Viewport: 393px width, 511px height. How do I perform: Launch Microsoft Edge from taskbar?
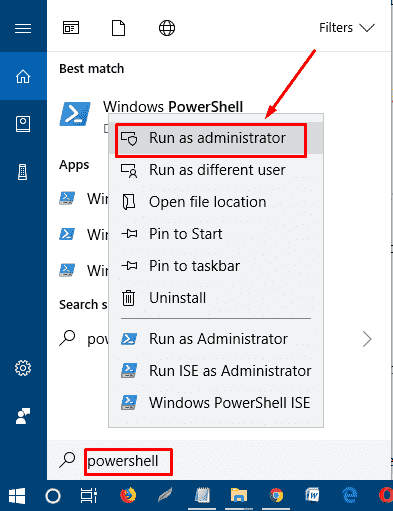click(x=349, y=495)
